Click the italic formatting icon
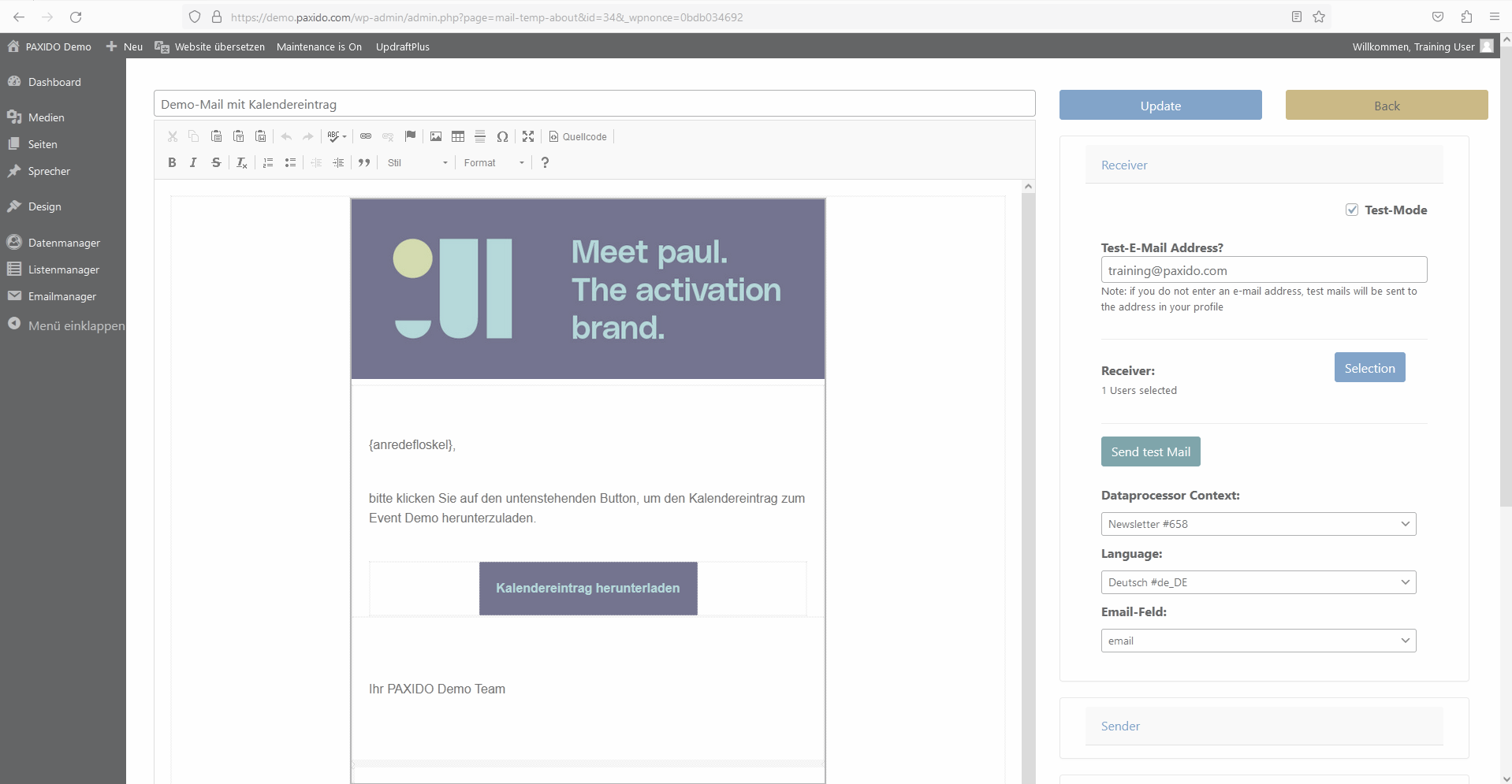 tap(193, 162)
